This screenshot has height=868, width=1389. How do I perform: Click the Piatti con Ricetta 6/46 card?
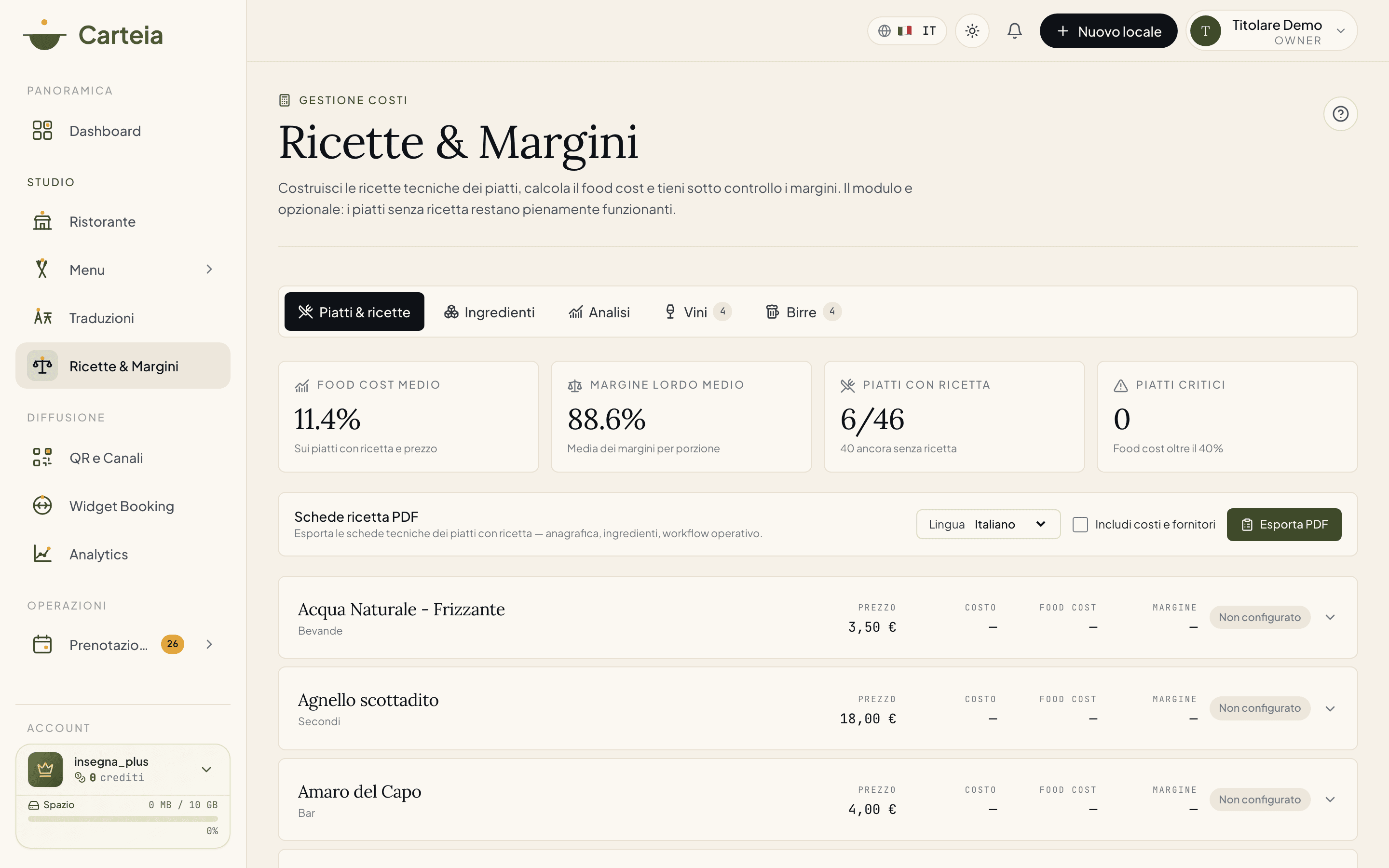coord(954,417)
